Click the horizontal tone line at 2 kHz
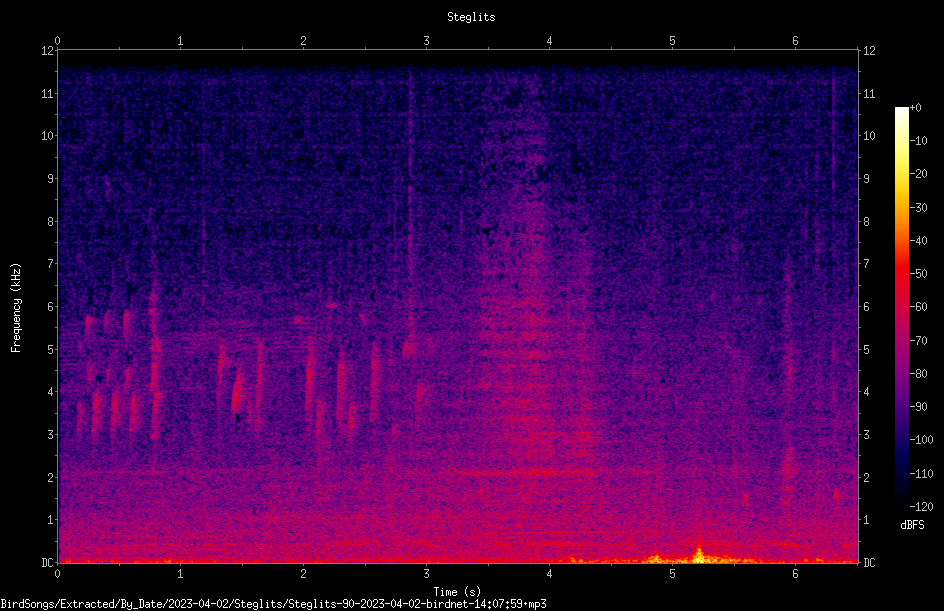This screenshot has height=611, width=944. 530,473
